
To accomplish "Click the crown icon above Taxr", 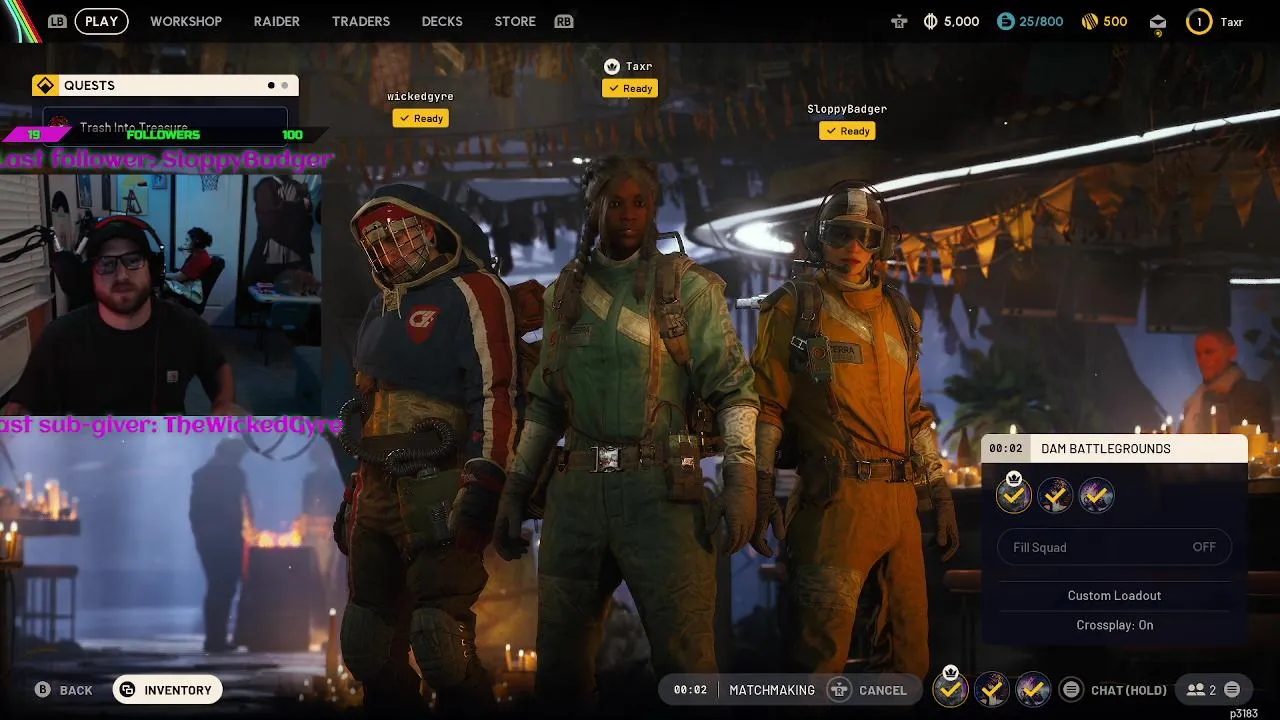I will click(611, 66).
